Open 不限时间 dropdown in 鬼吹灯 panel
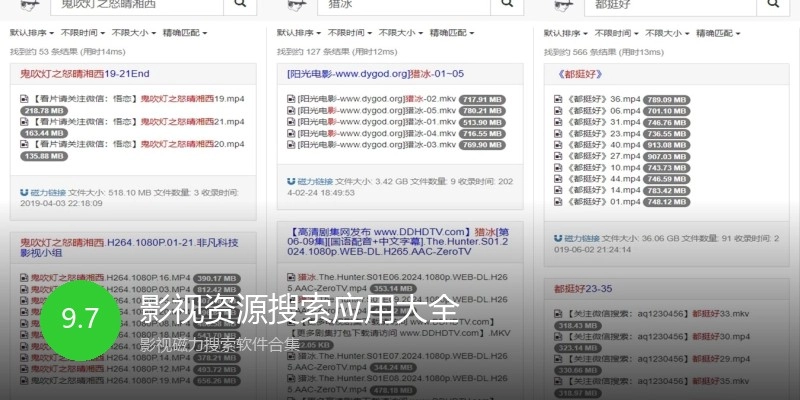800x400 pixels. pos(83,33)
